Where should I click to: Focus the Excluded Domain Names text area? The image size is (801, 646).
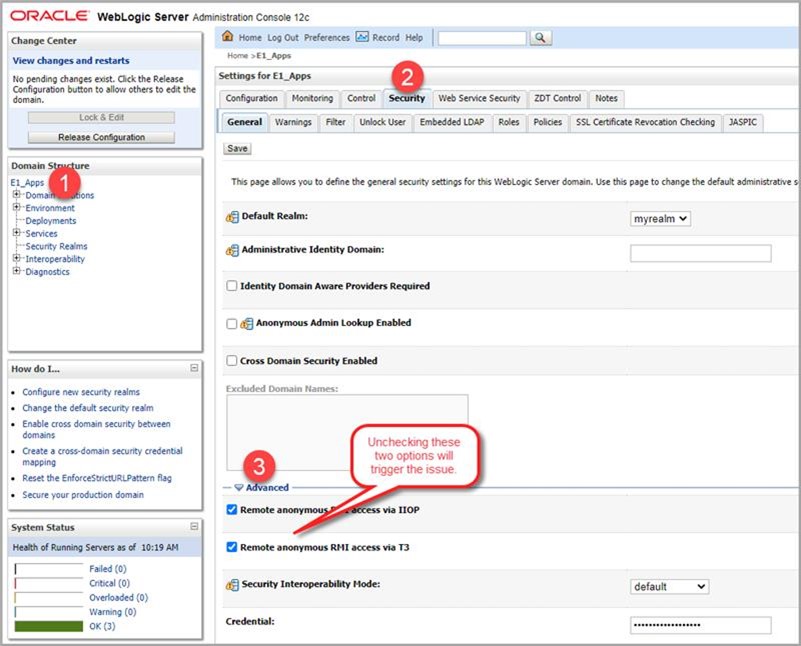(347, 432)
